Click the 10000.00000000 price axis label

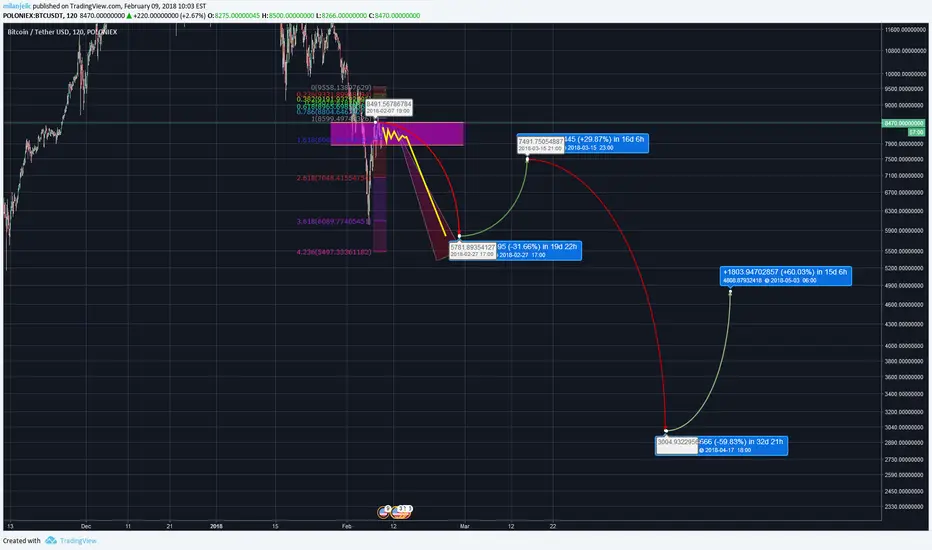[x=905, y=74]
